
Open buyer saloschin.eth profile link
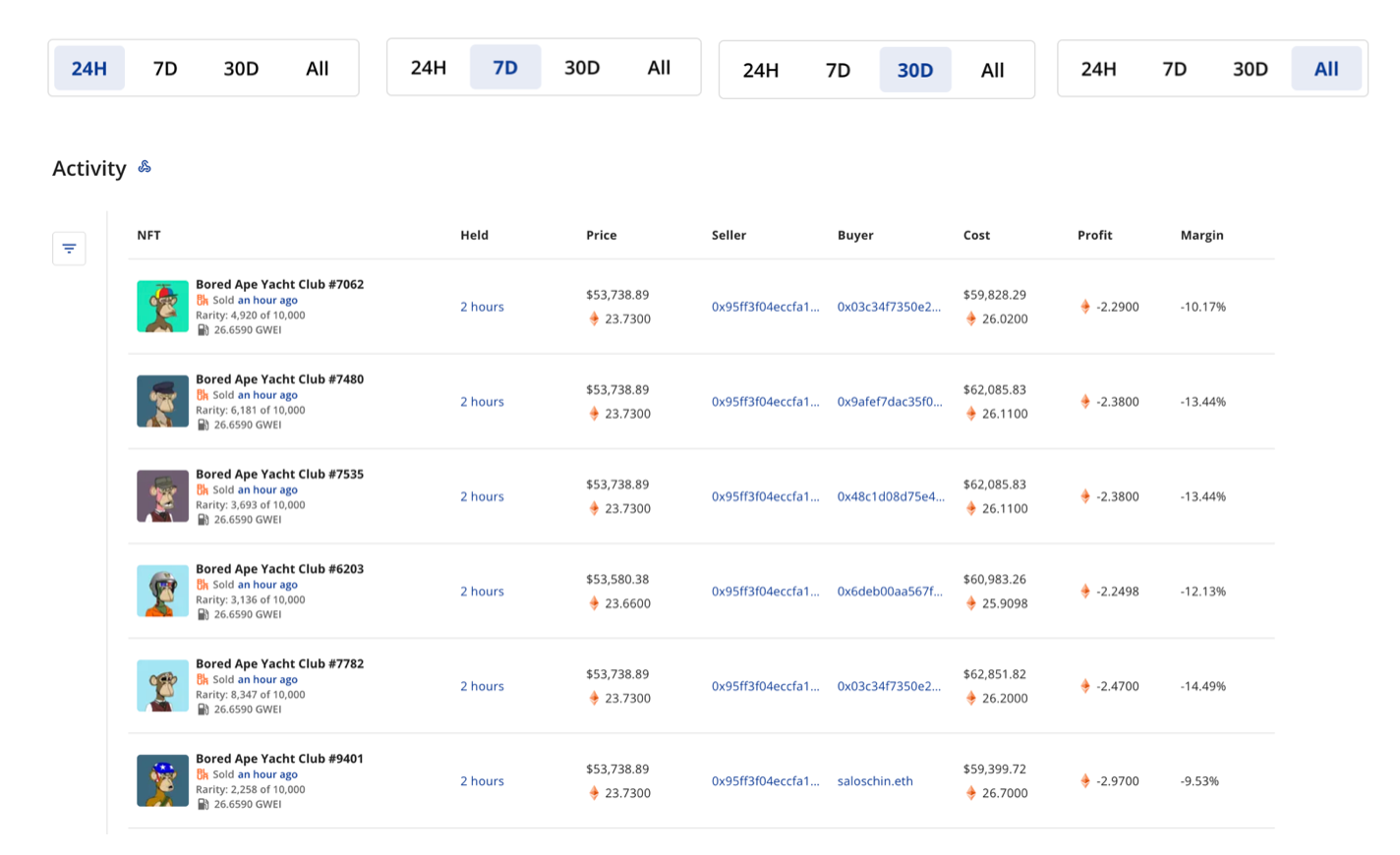(x=875, y=781)
